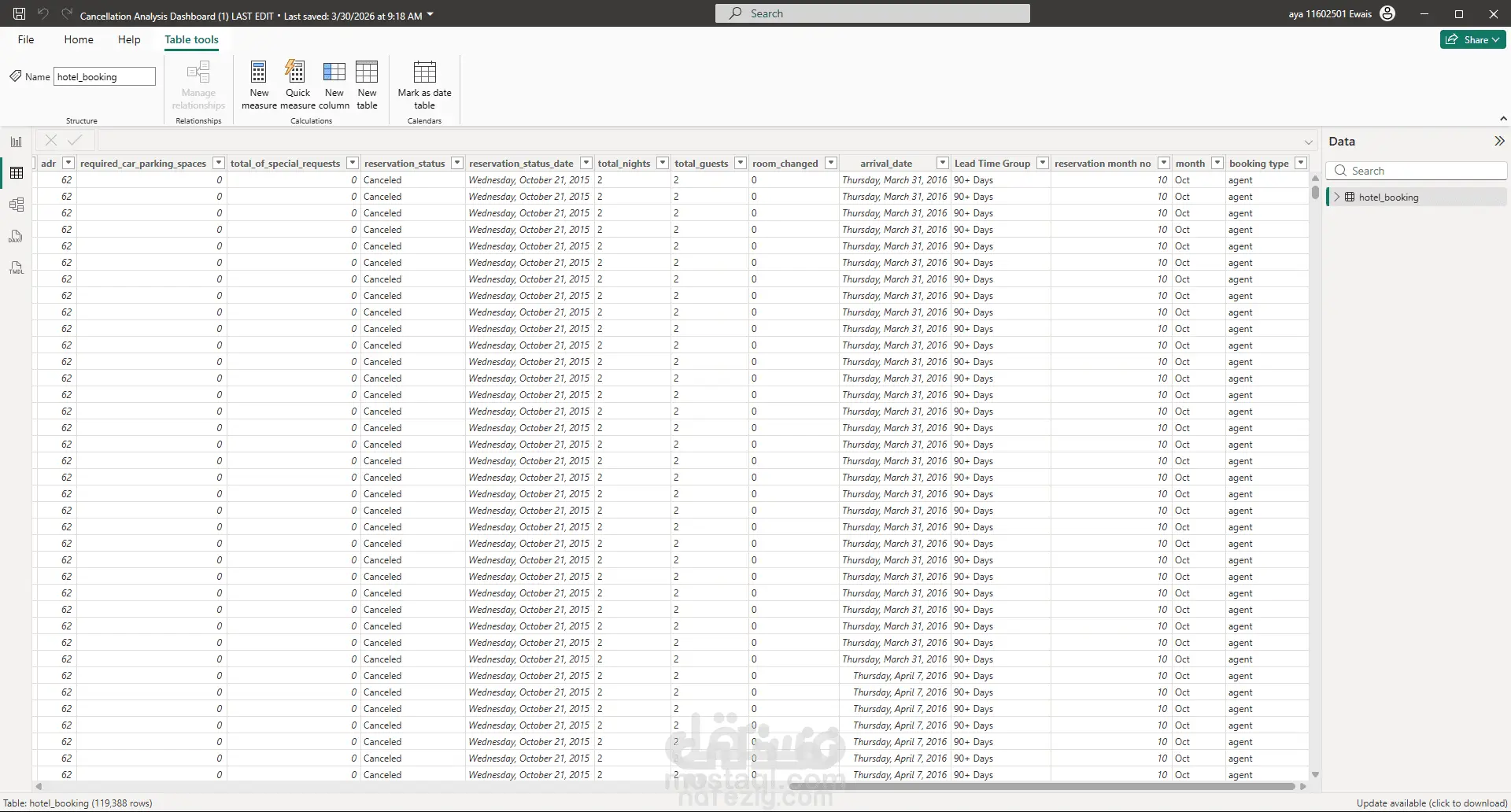1511x812 pixels.
Task: Open filter dropdown for arrival_date
Action: coord(942,163)
